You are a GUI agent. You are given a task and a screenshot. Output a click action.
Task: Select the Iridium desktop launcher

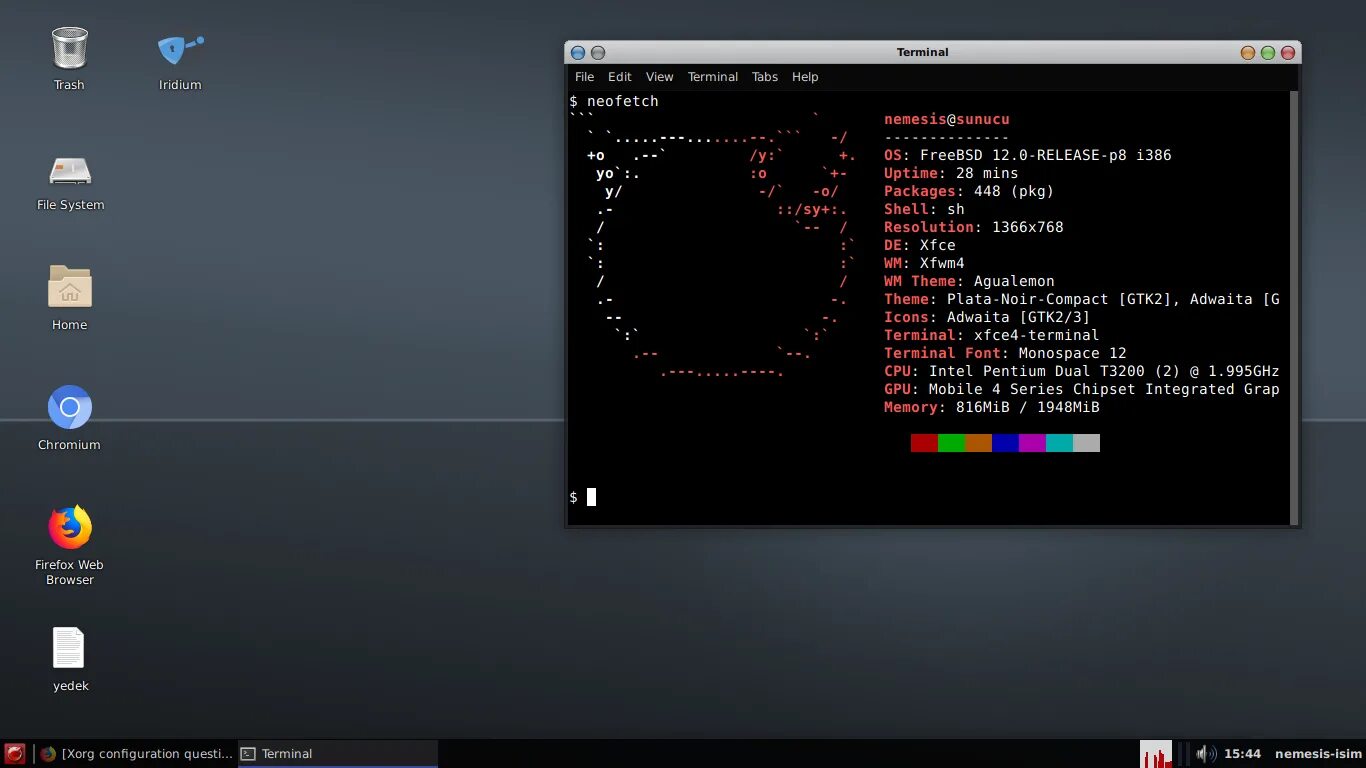coord(180,58)
